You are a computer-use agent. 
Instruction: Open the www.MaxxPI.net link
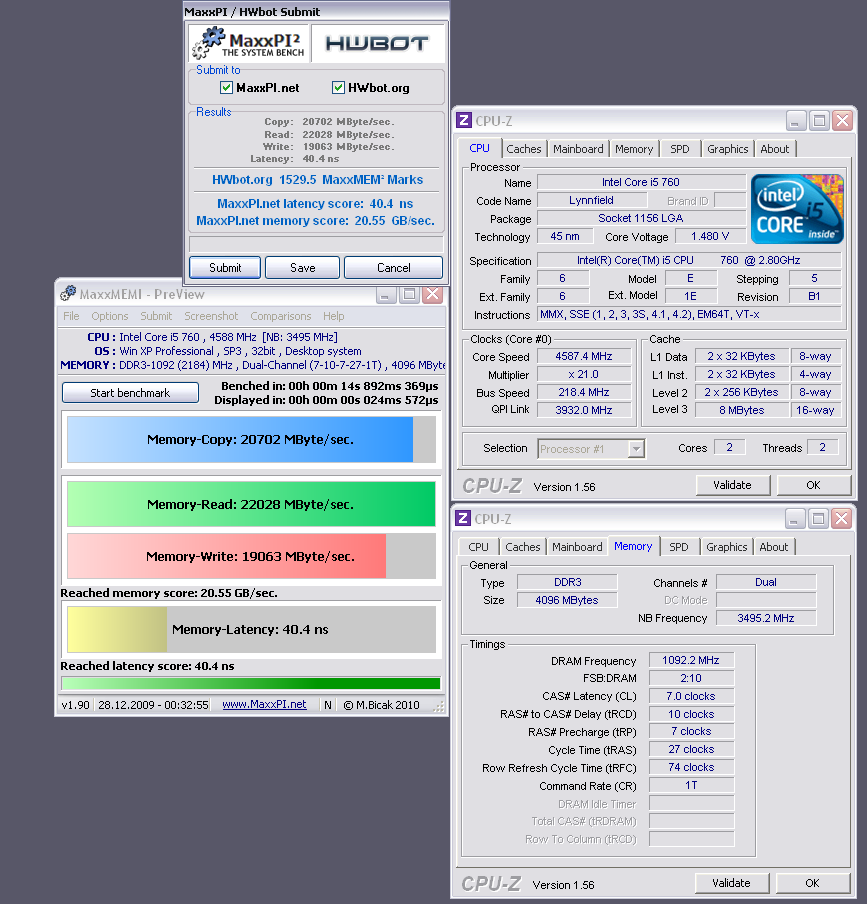(264, 705)
